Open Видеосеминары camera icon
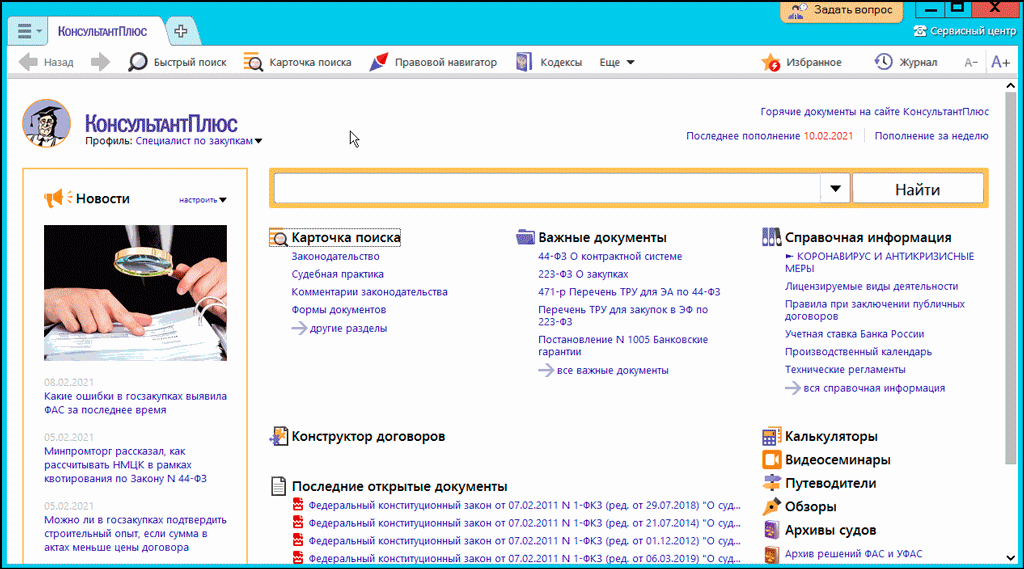 [771, 460]
